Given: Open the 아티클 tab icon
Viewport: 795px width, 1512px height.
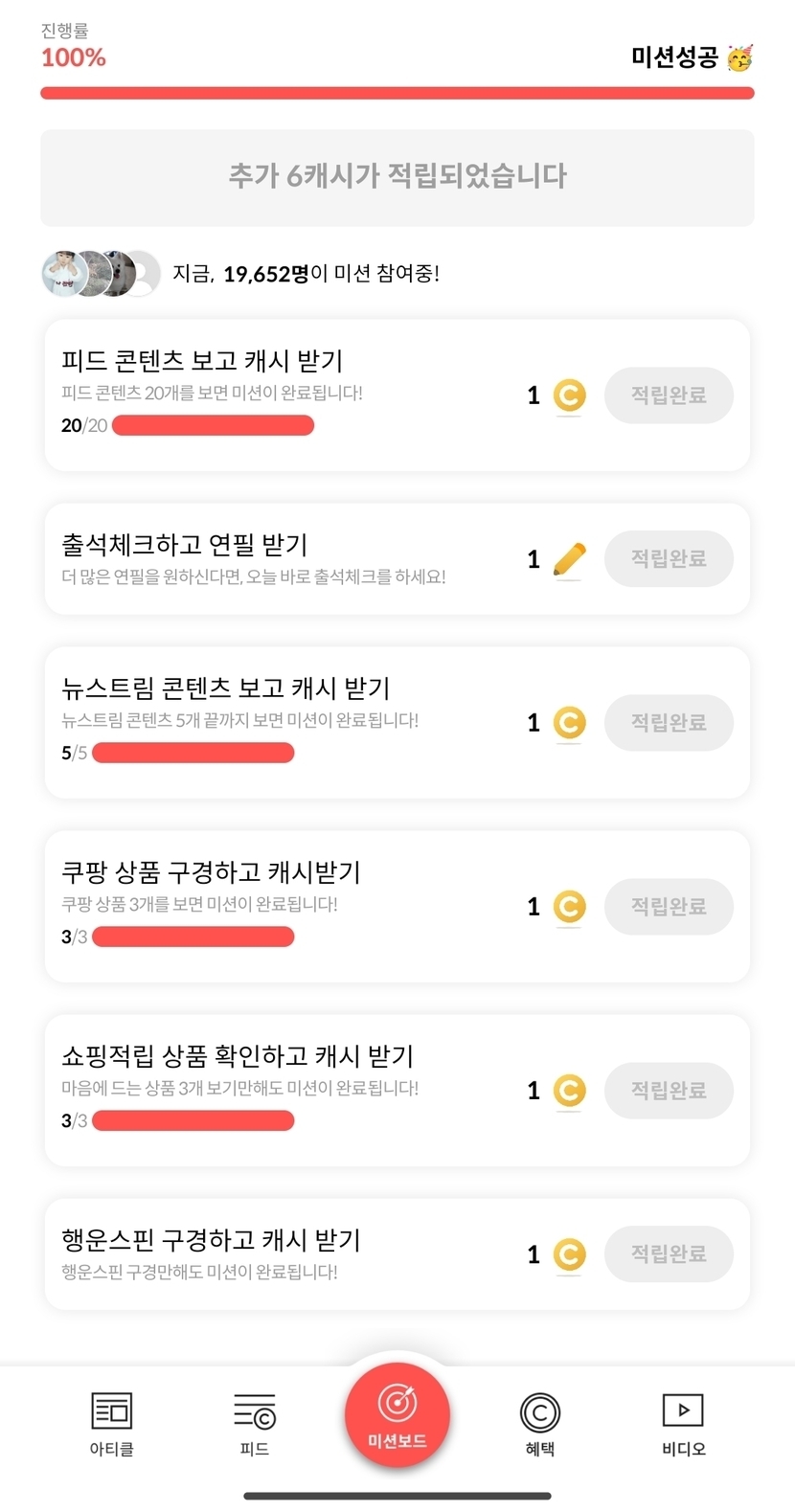Looking at the screenshot, I should [111, 1411].
